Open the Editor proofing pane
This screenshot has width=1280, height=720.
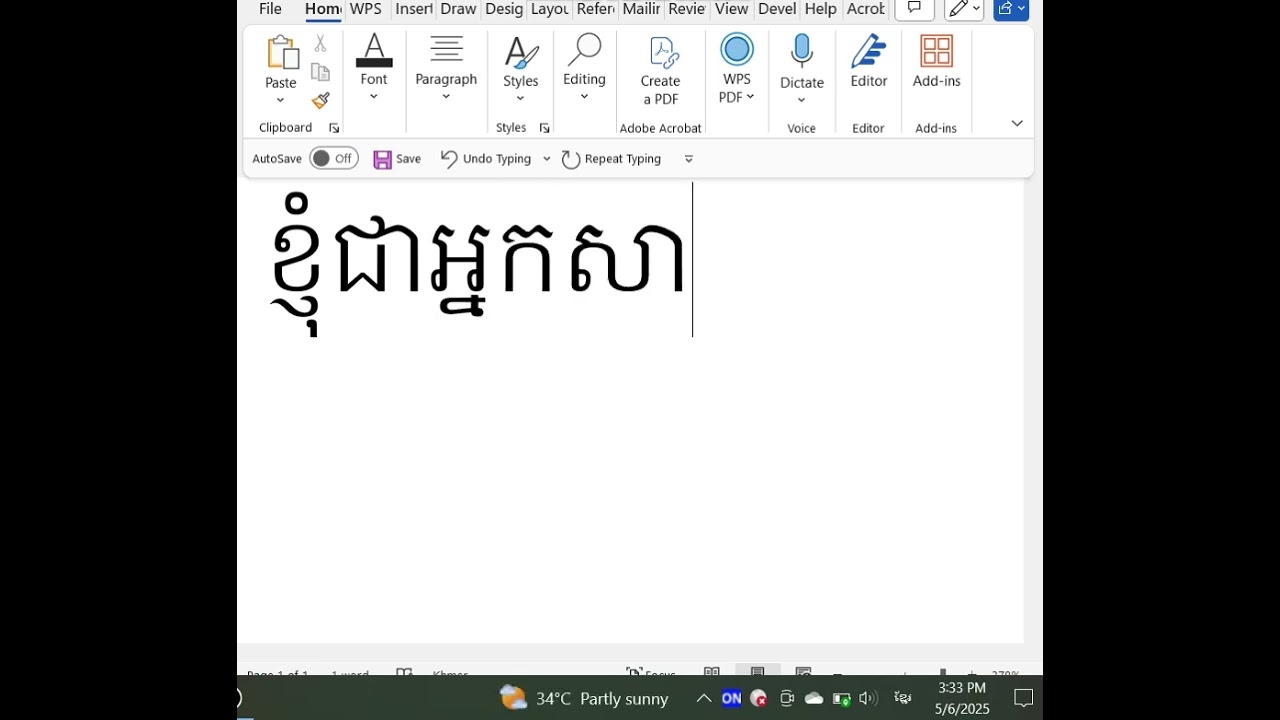pyautogui.click(x=869, y=62)
